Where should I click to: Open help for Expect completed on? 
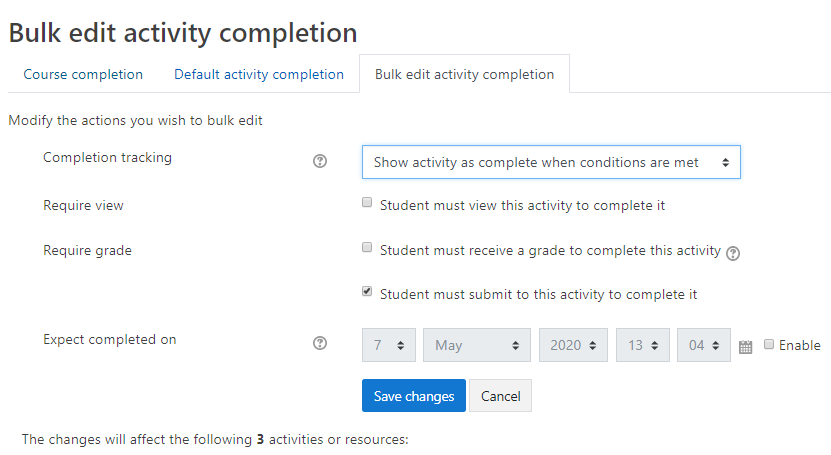(320, 343)
